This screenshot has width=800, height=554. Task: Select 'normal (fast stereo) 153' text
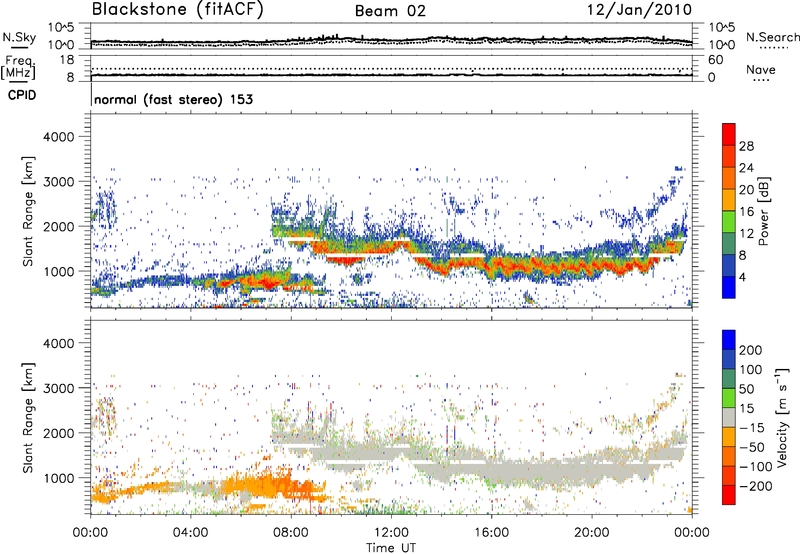point(173,99)
